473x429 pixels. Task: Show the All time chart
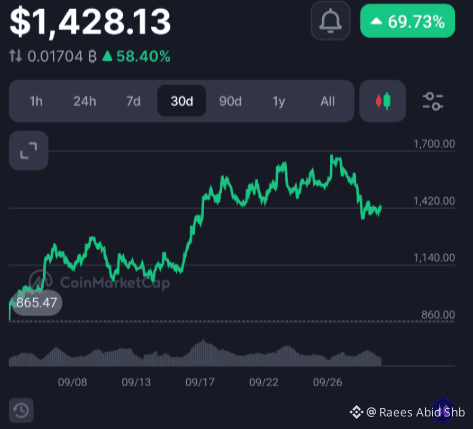(x=327, y=101)
